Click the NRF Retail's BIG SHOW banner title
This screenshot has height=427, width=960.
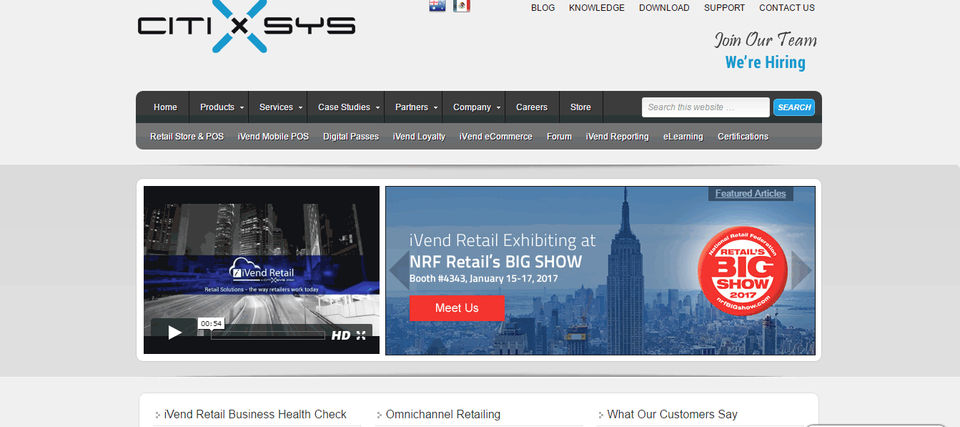495,262
